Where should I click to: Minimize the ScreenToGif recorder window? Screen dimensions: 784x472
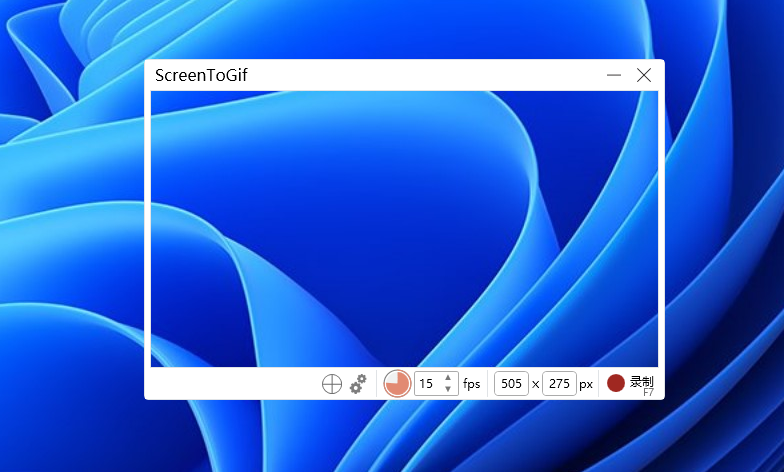(x=614, y=75)
